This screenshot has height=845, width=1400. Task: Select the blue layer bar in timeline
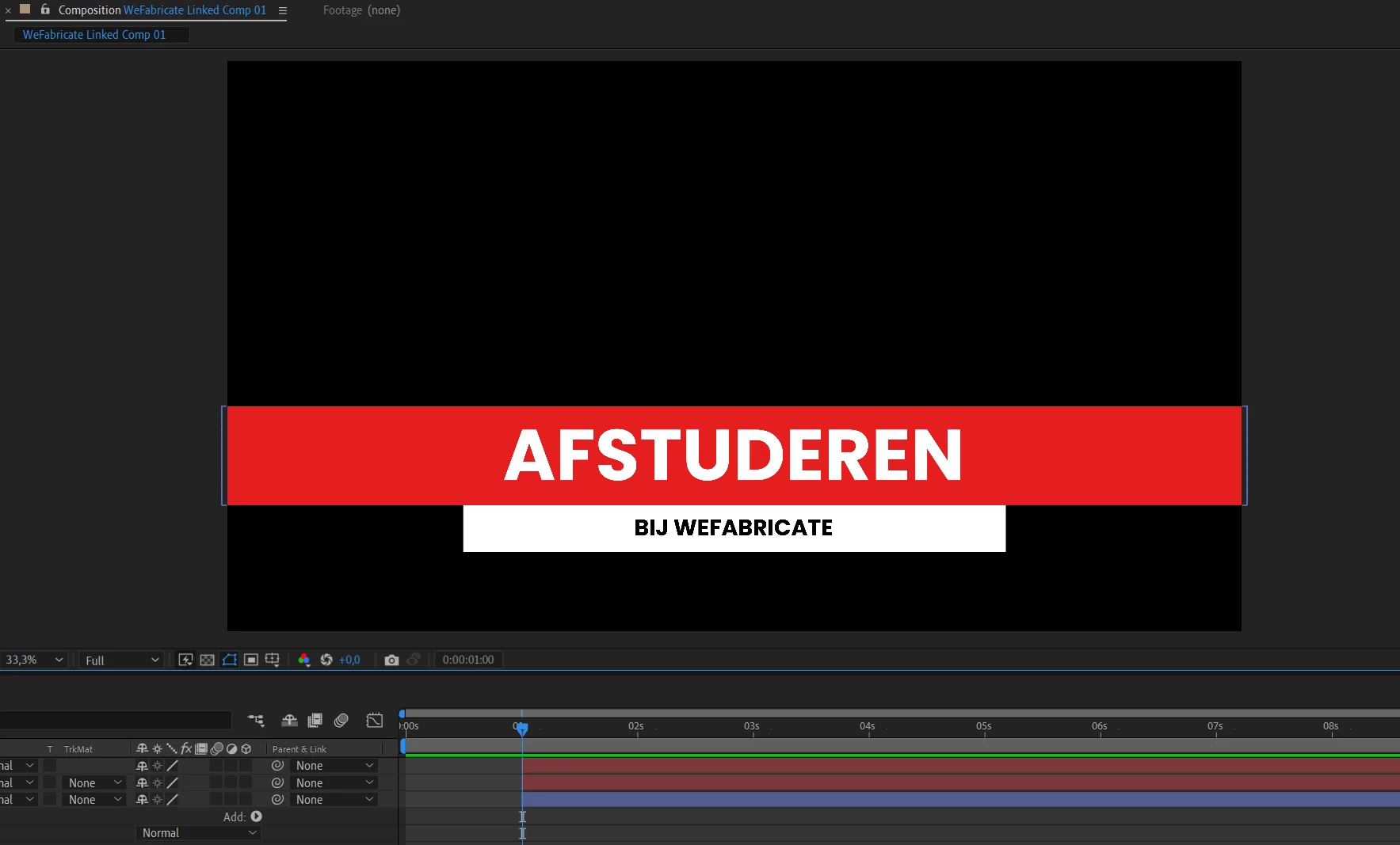(961, 800)
